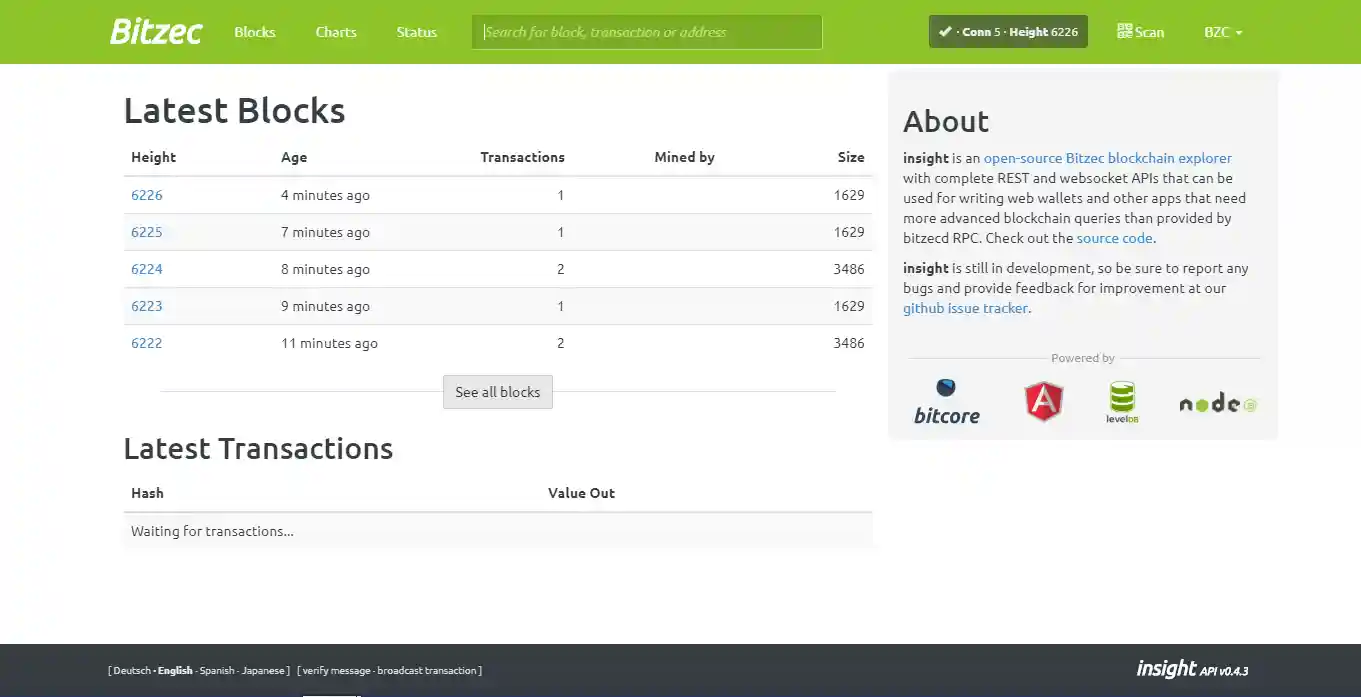Click the '11 minutes ago' age cell
Image resolution: width=1361 pixels, height=697 pixels.
(x=329, y=343)
